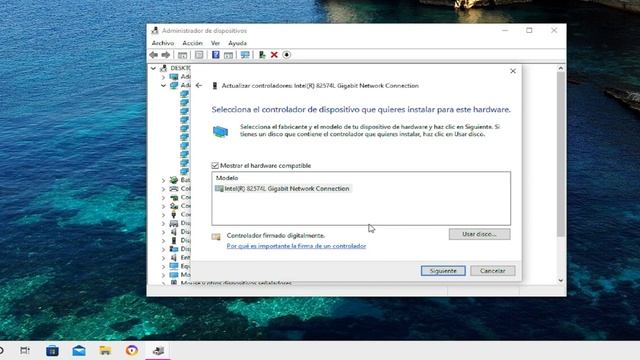640x360 pixels.
Task: Open Task View on the taskbar
Action: pyautogui.click(x=25, y=351)
